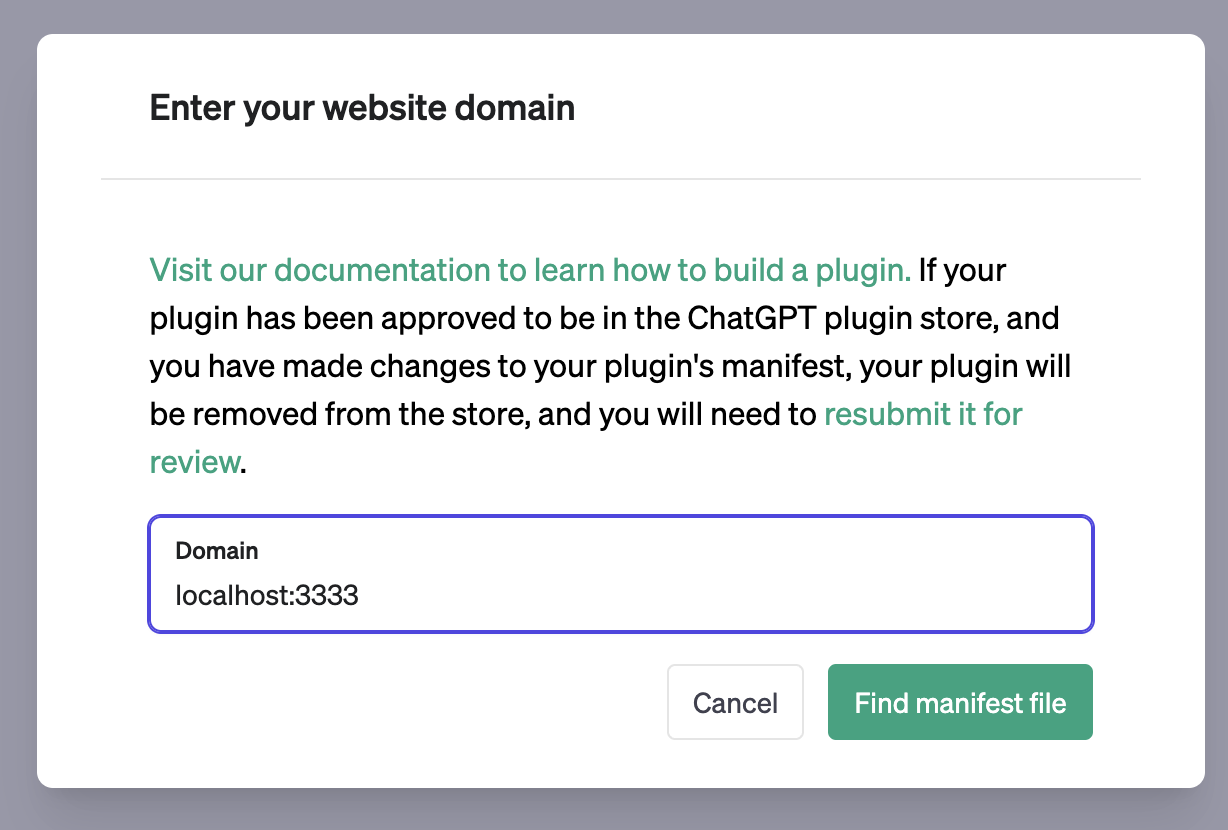Screen dimensions: 1228x830
Task: Activate the green Find manifest file button
Action: [959, 702]
